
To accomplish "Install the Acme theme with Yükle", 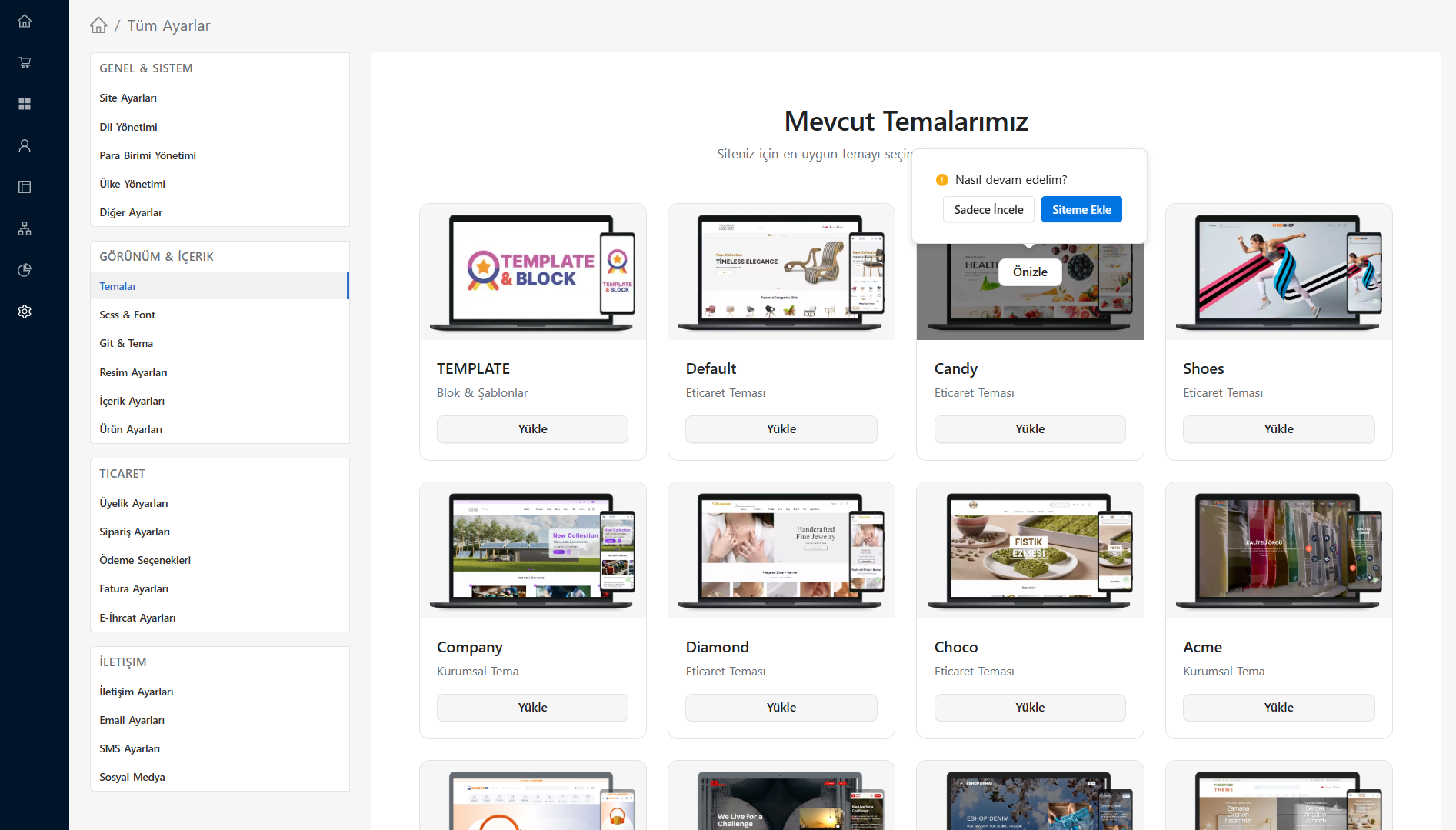I will click(1279, 708).
